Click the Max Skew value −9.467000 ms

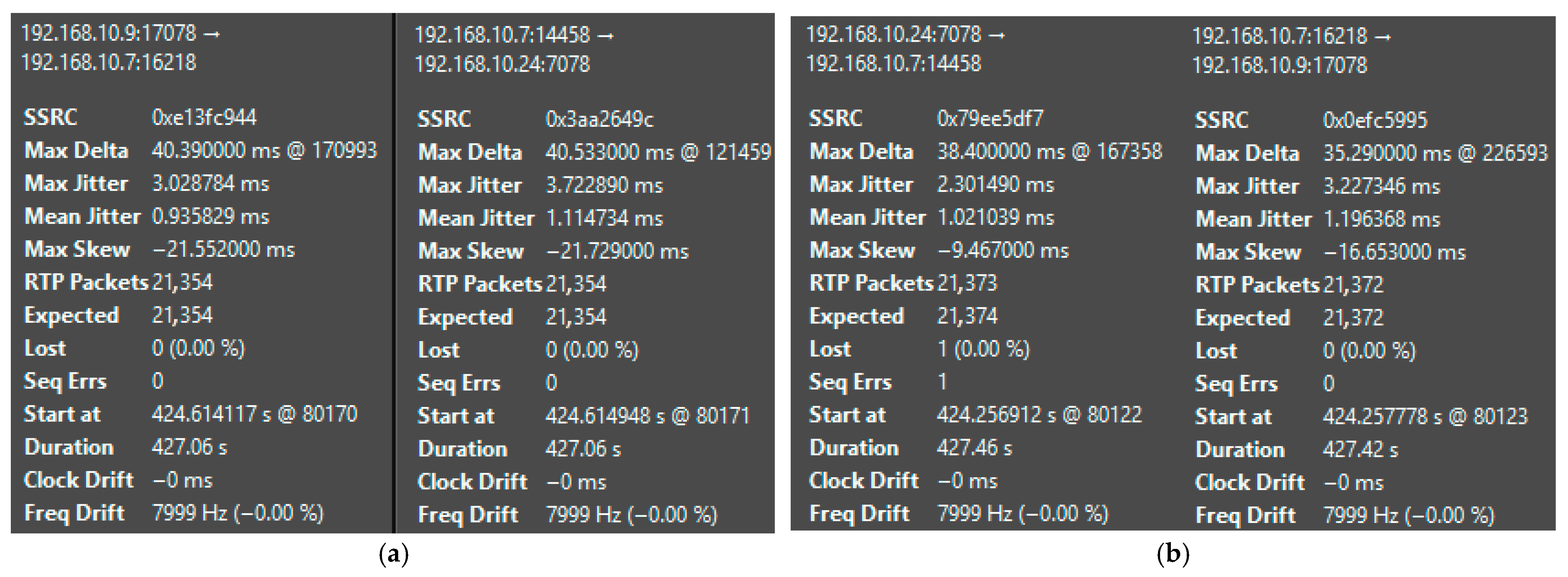(x=1003, y=250)
